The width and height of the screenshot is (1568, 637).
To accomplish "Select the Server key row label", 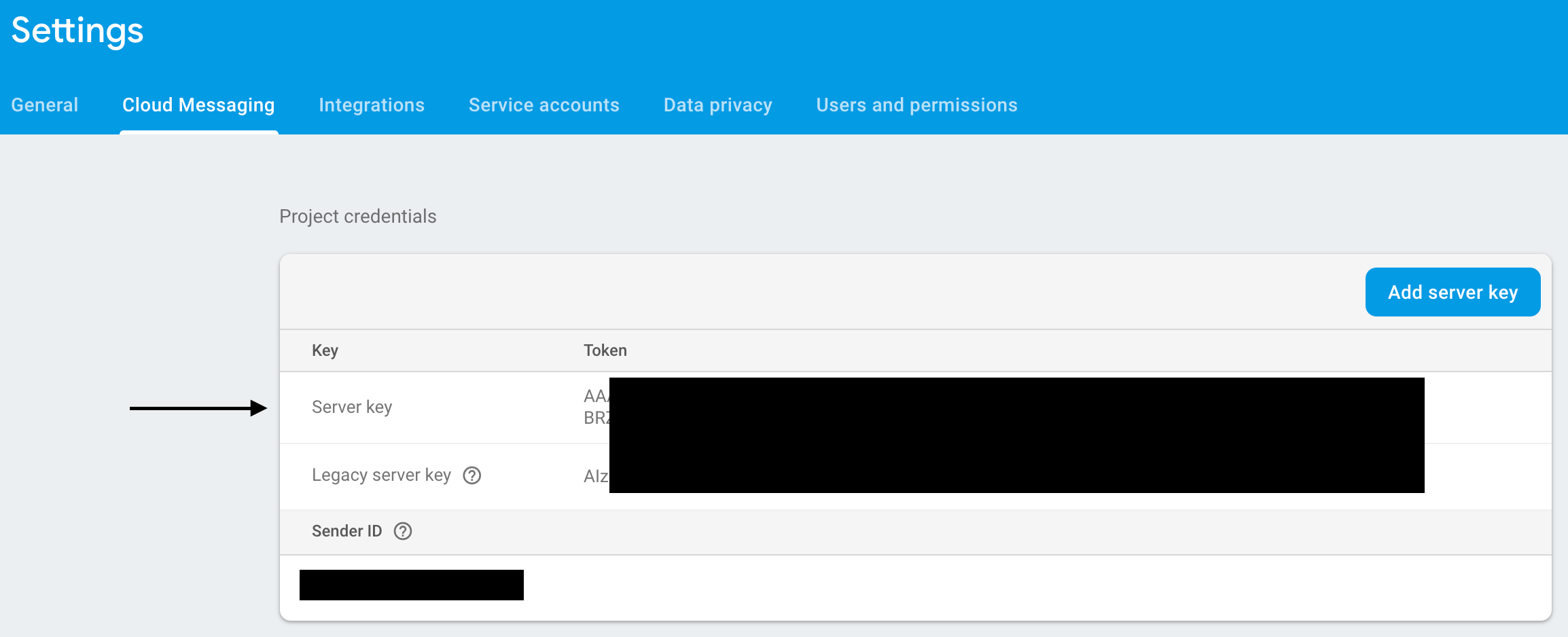I will tap(352, 407).
